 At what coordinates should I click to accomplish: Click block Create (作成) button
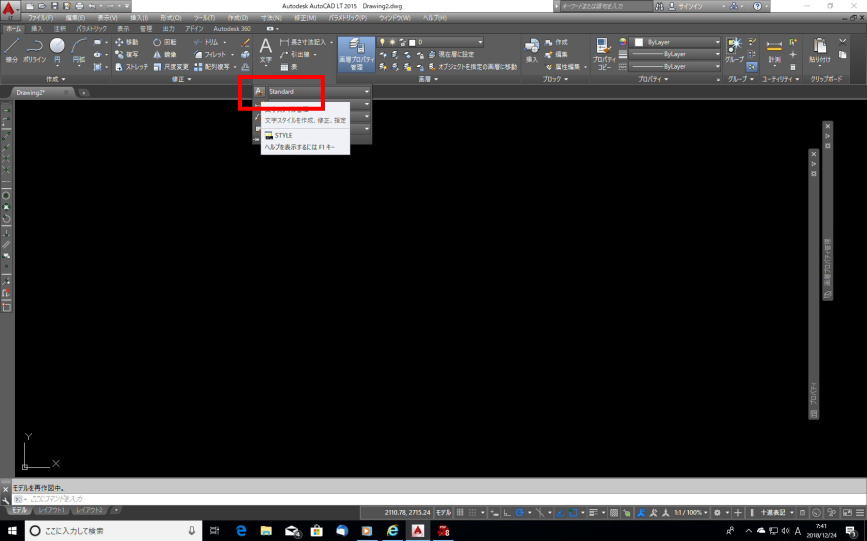[557, 42]
